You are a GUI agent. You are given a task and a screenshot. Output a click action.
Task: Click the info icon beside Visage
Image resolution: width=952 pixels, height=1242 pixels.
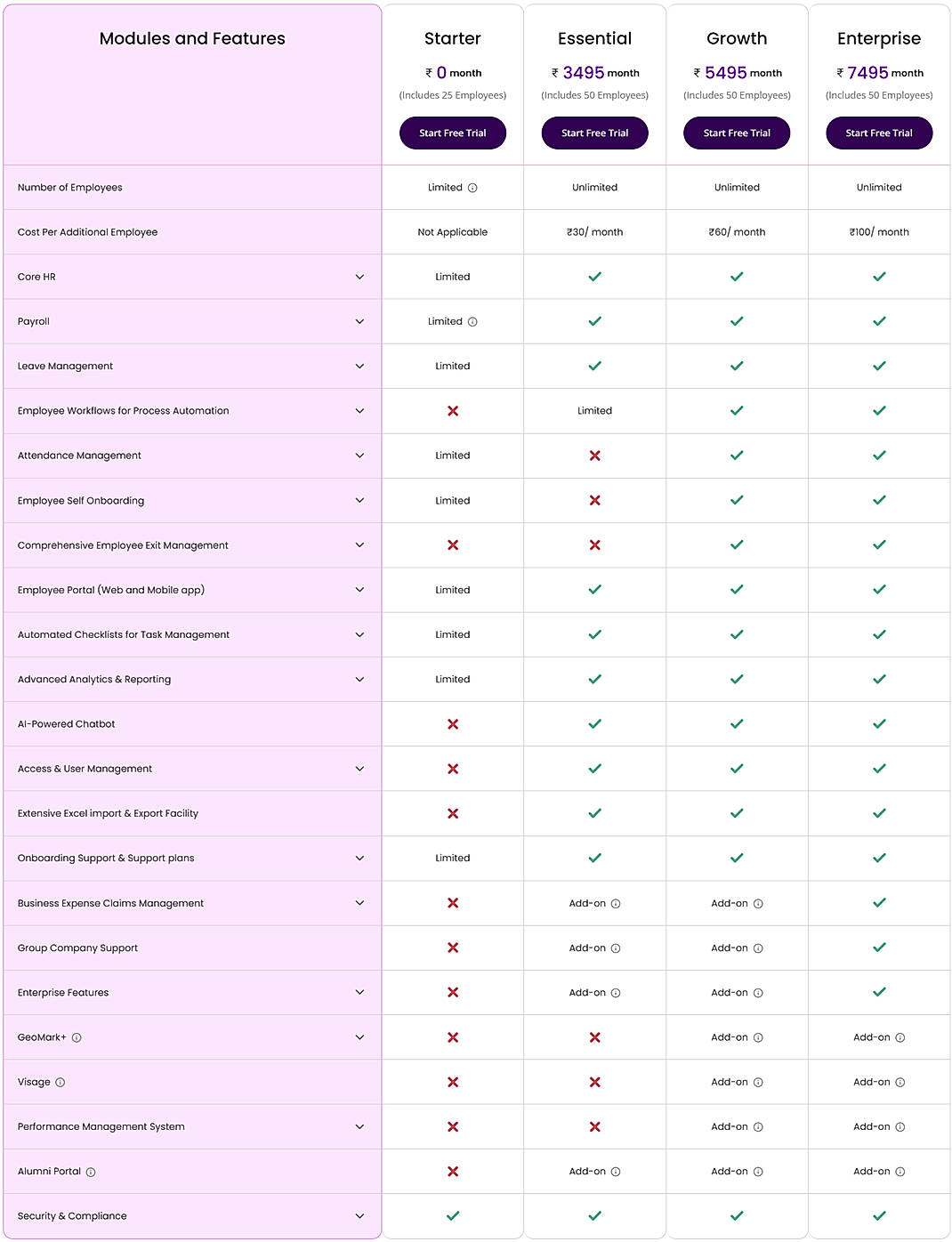(59, 1082)
